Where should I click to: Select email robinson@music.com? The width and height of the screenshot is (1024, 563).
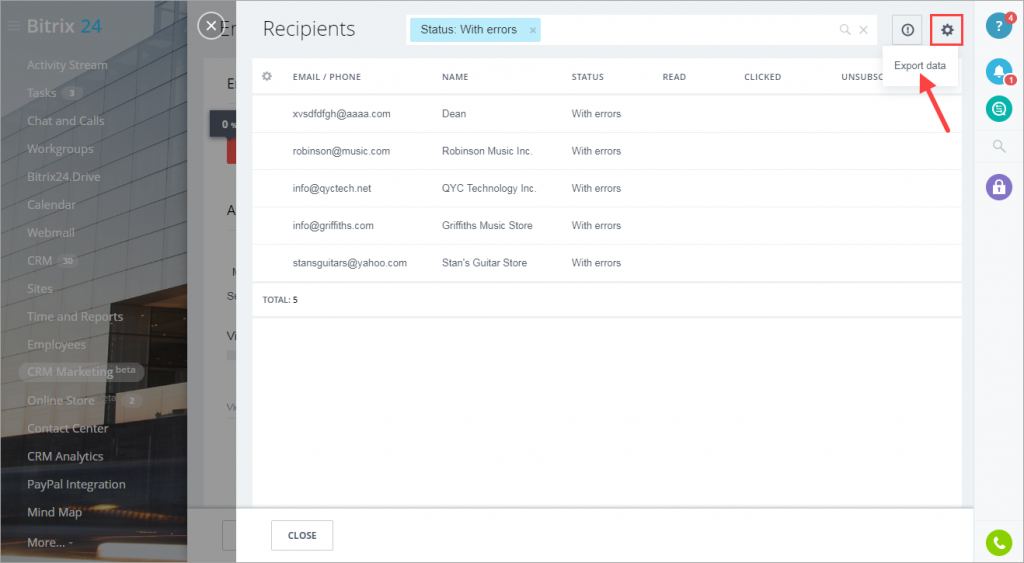341,151
